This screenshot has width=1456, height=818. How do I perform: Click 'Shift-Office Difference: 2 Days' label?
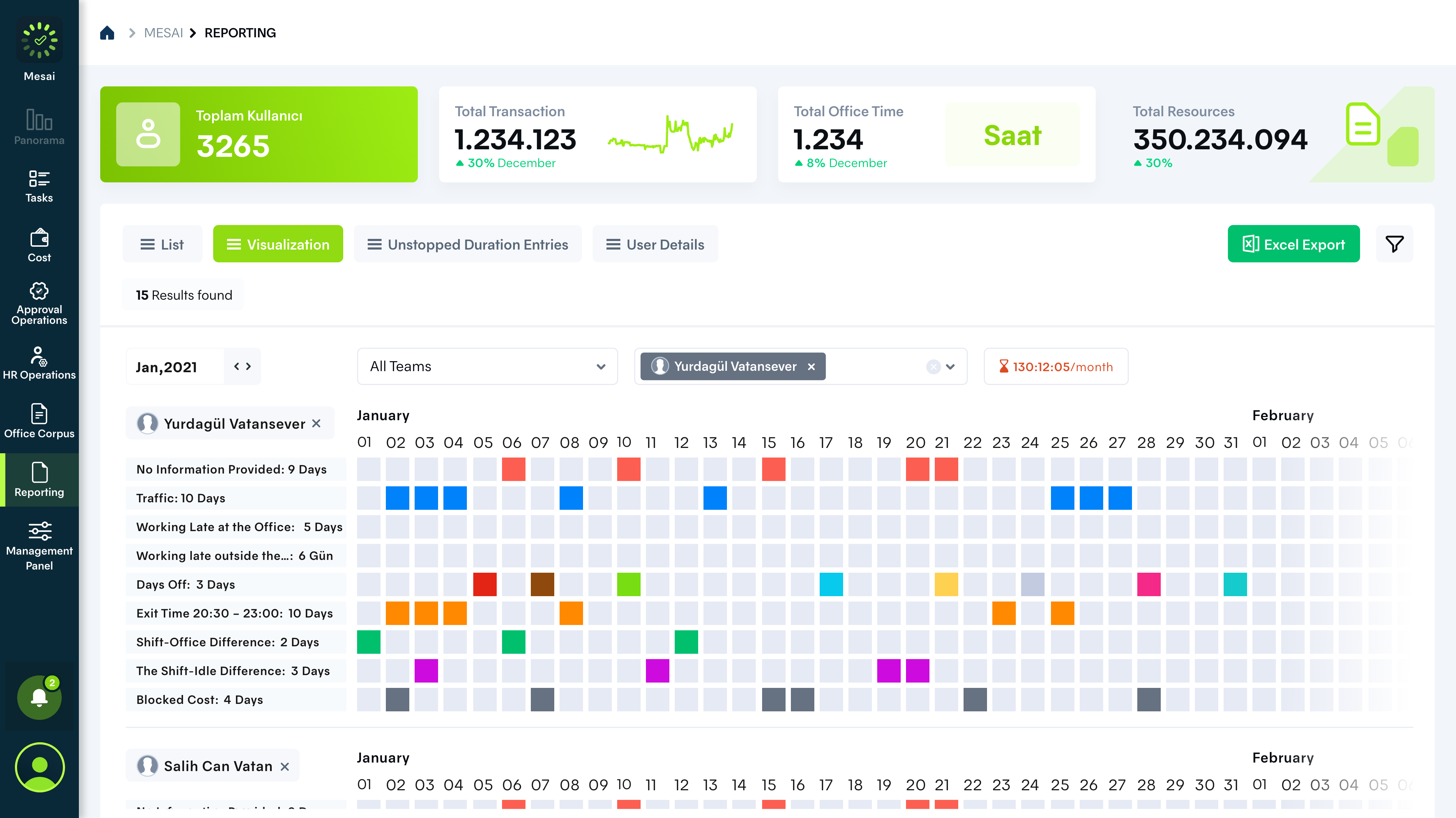236,642
